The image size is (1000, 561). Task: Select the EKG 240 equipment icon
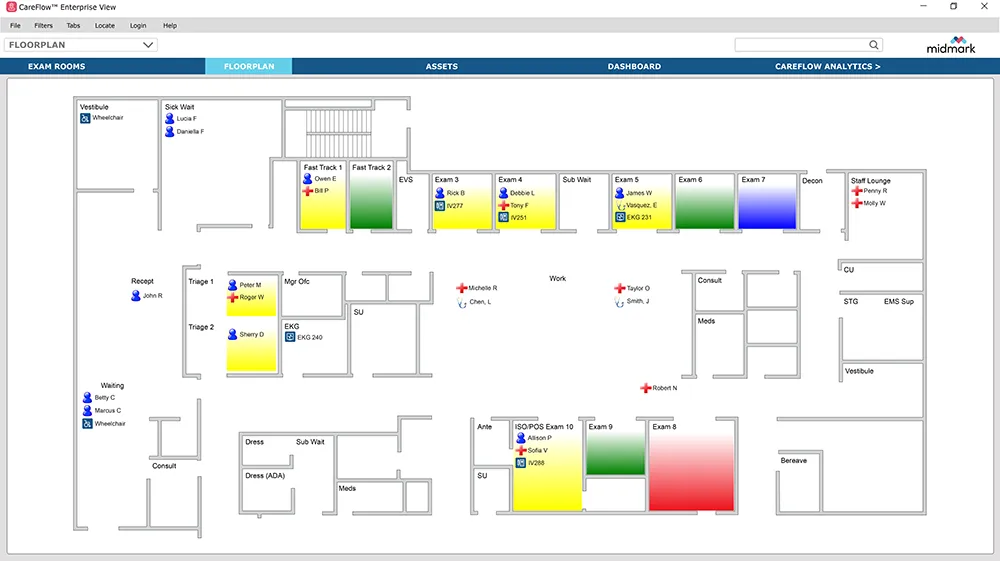point(290,337)
